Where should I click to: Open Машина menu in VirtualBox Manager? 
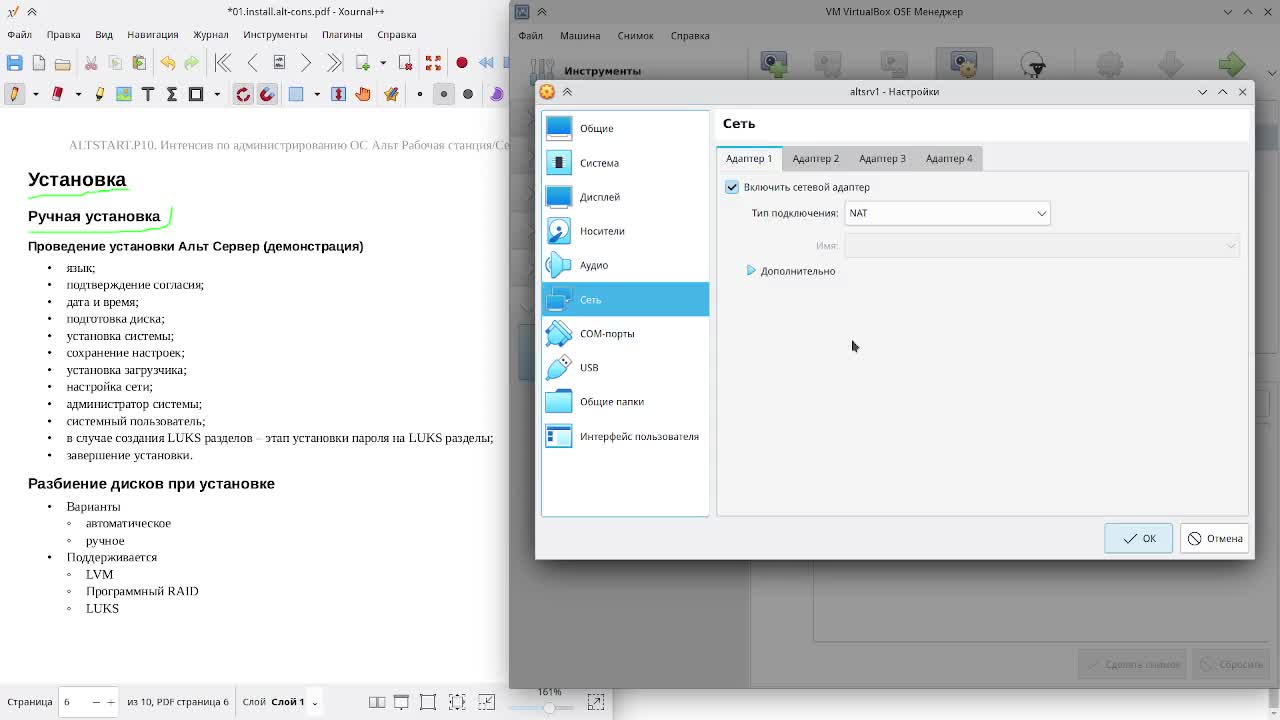pyautogui.click(x=580, y=35)
